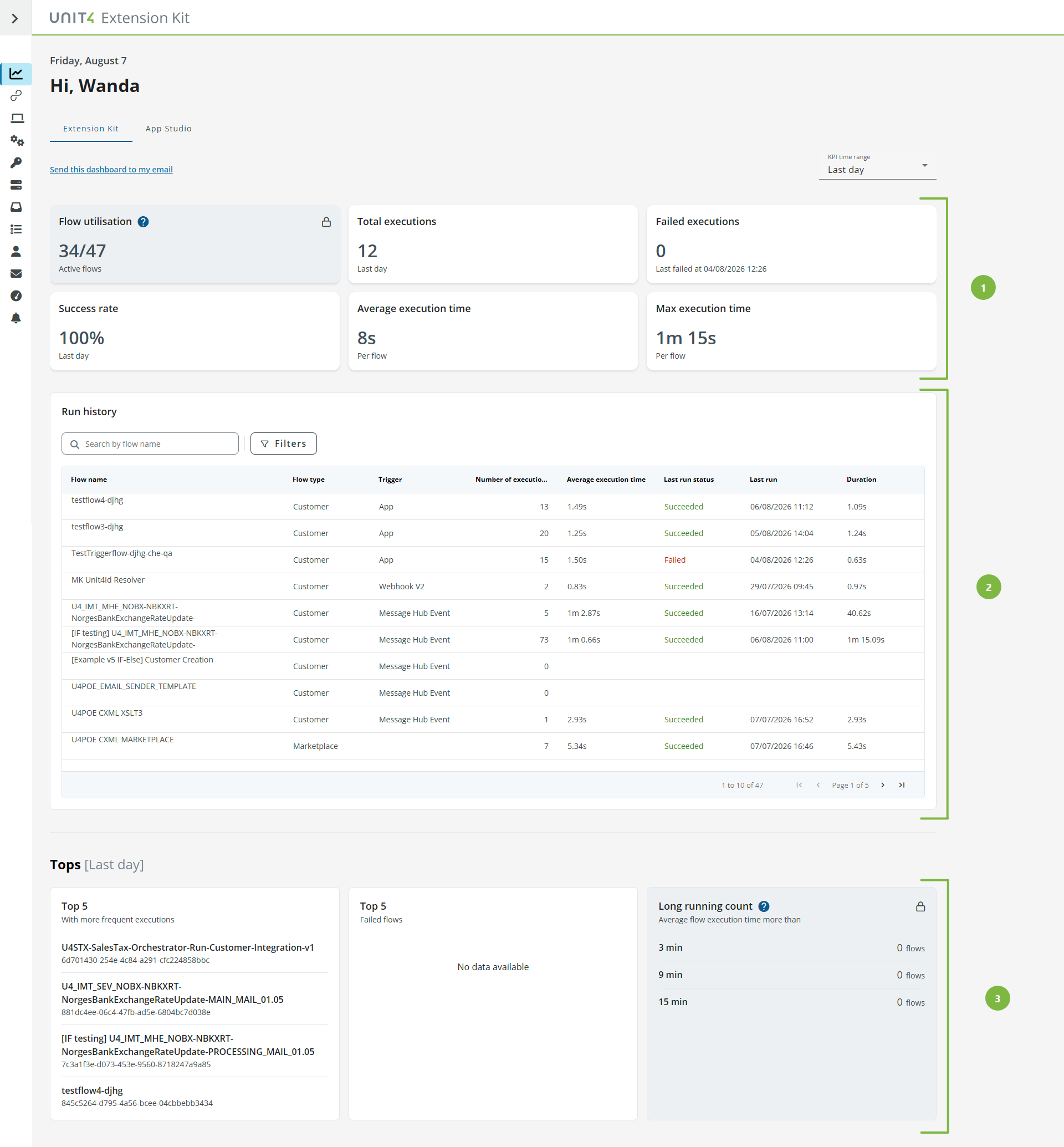Click the Max execution time card
This screenshot has width=1064, height=1147.
coord(791,332)
